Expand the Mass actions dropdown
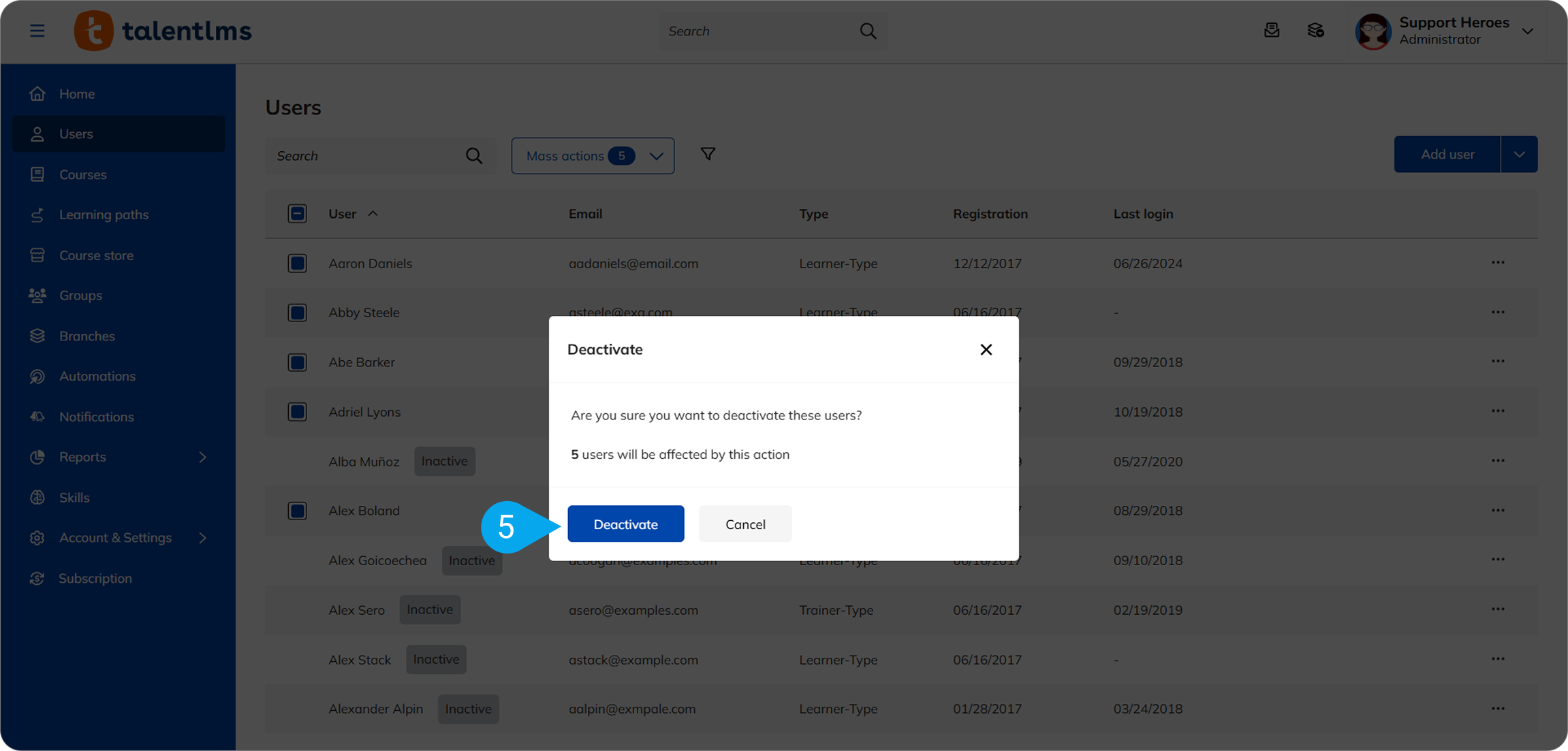 [593, 156]
